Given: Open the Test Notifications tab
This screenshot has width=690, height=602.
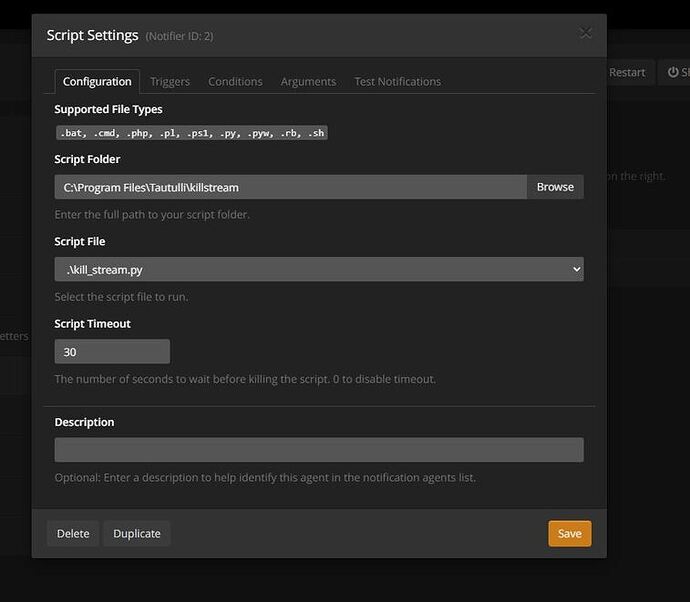Looking at the screenshot, I should (397, 81).
